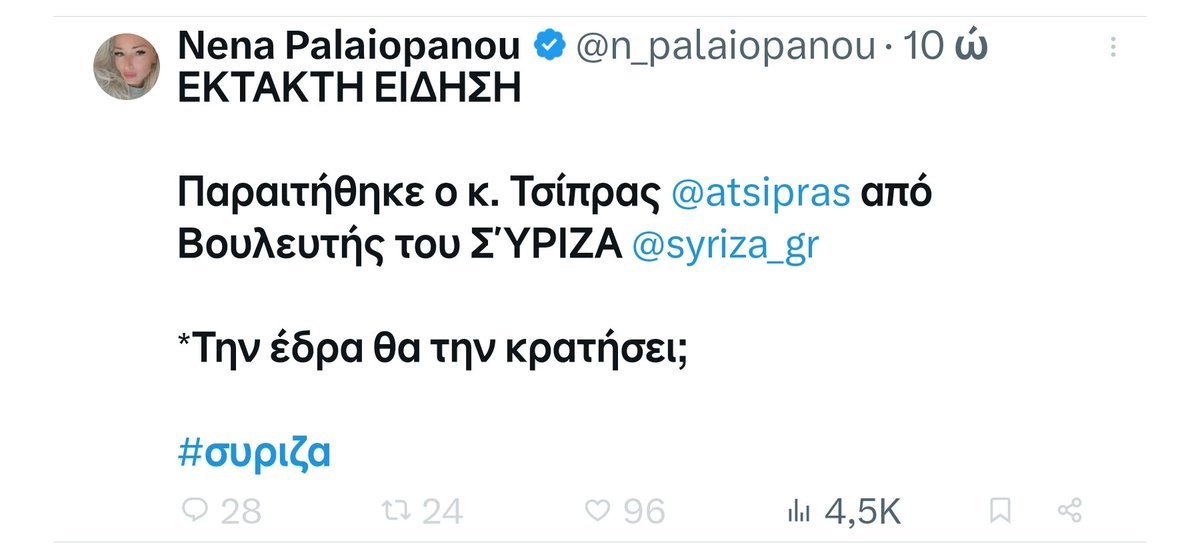This screenshot has height=555, width=1200.
Task: Click the reply speech bubble icon
Action: pyautogui.click(x=194, y=512)
